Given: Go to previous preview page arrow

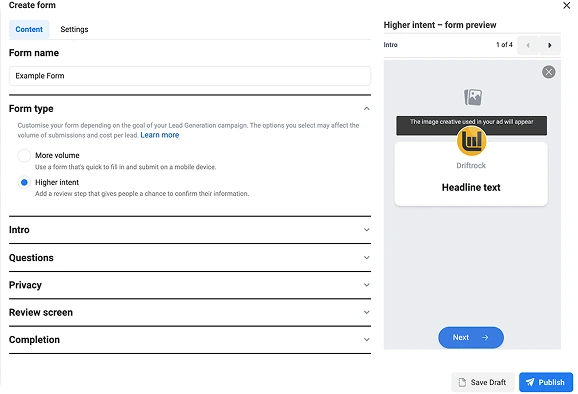Looking at the screenshot, I should [x=528, y=45].
